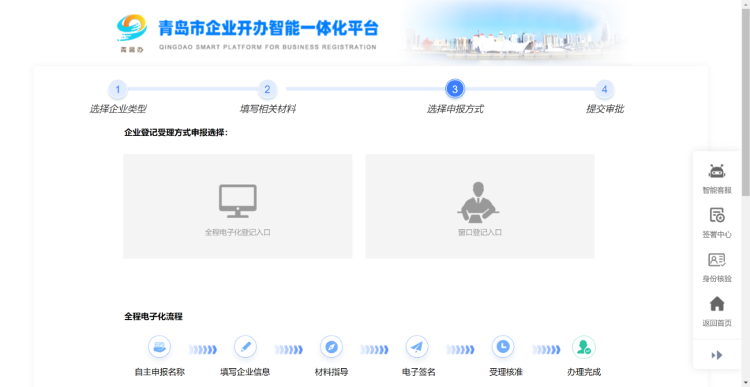This screenshot has width=750, height=387.
Task: Click the 青岛市企业开办智能一体化平台 title
Action: 268,28
